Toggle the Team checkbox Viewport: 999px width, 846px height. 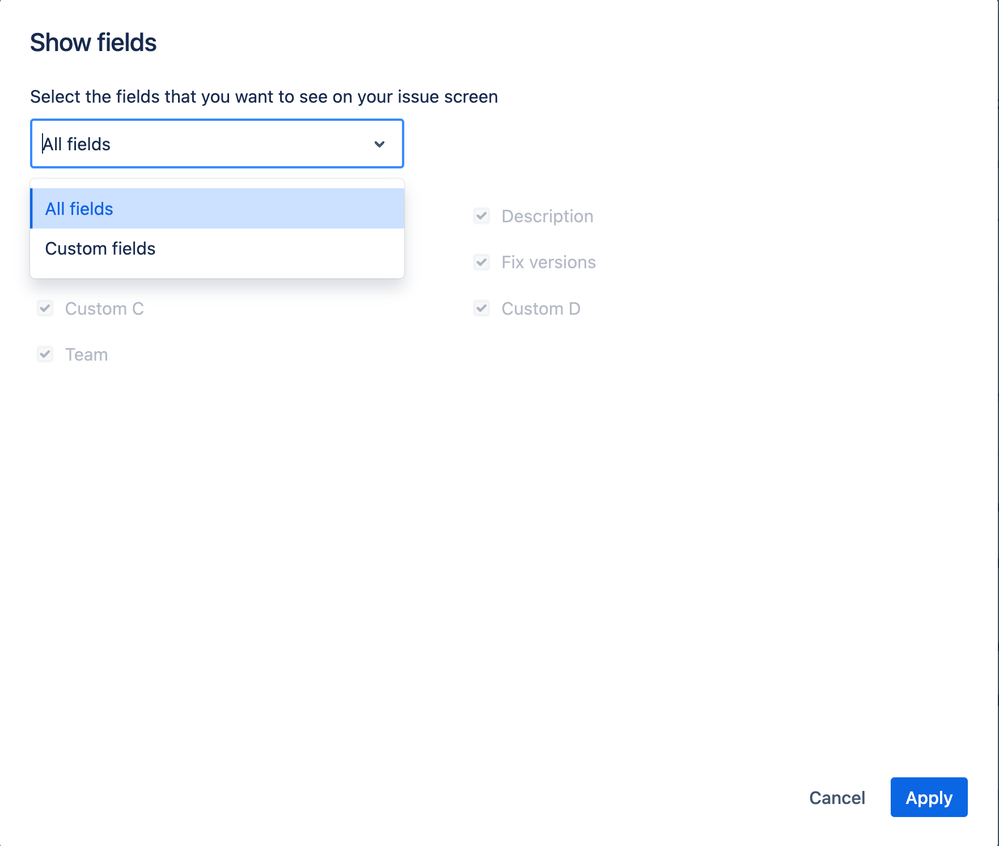45,354
